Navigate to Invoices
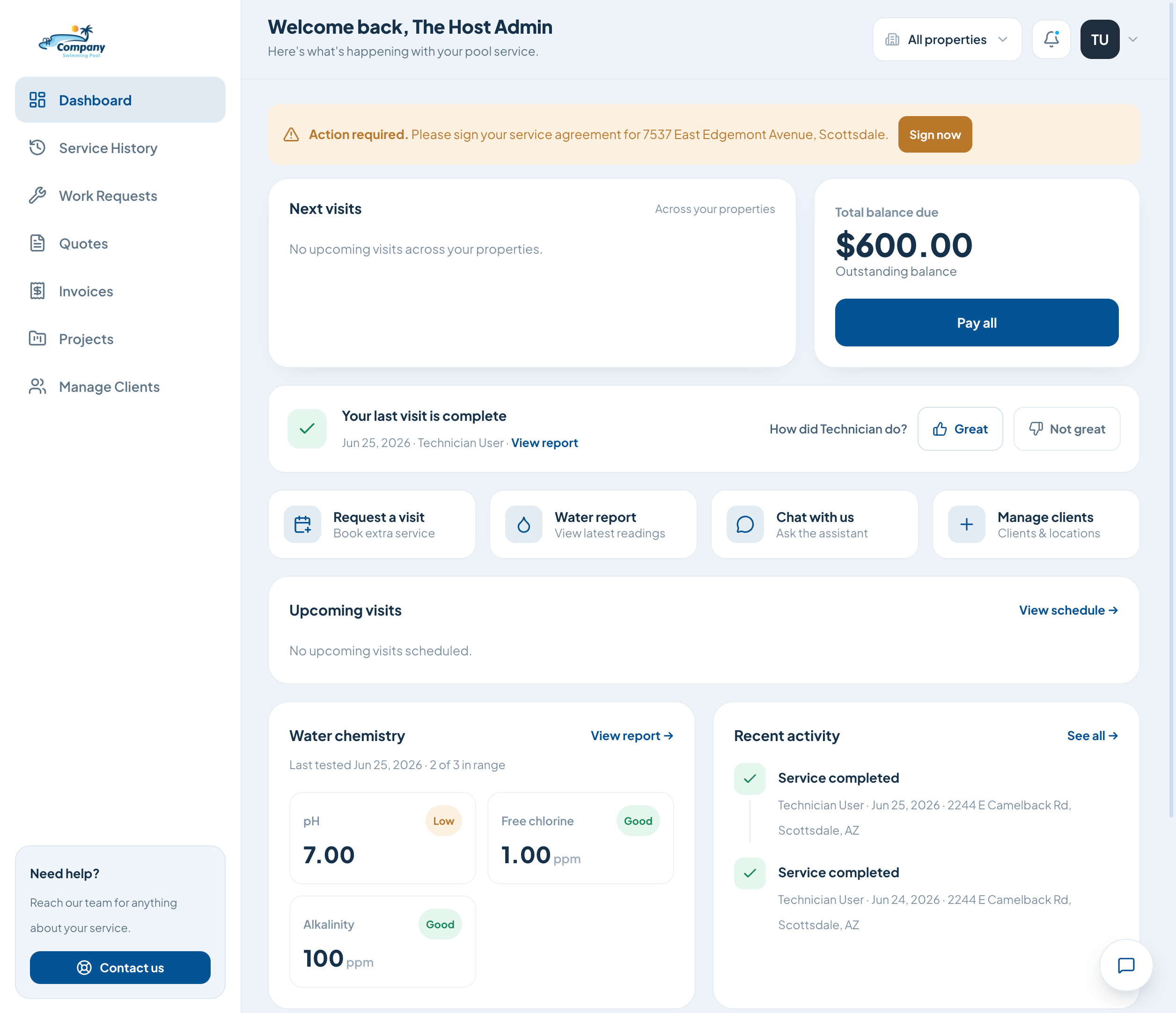The width and height of the screenshot is (1176, 1013). pyautogui.click(x=120, y=291)
